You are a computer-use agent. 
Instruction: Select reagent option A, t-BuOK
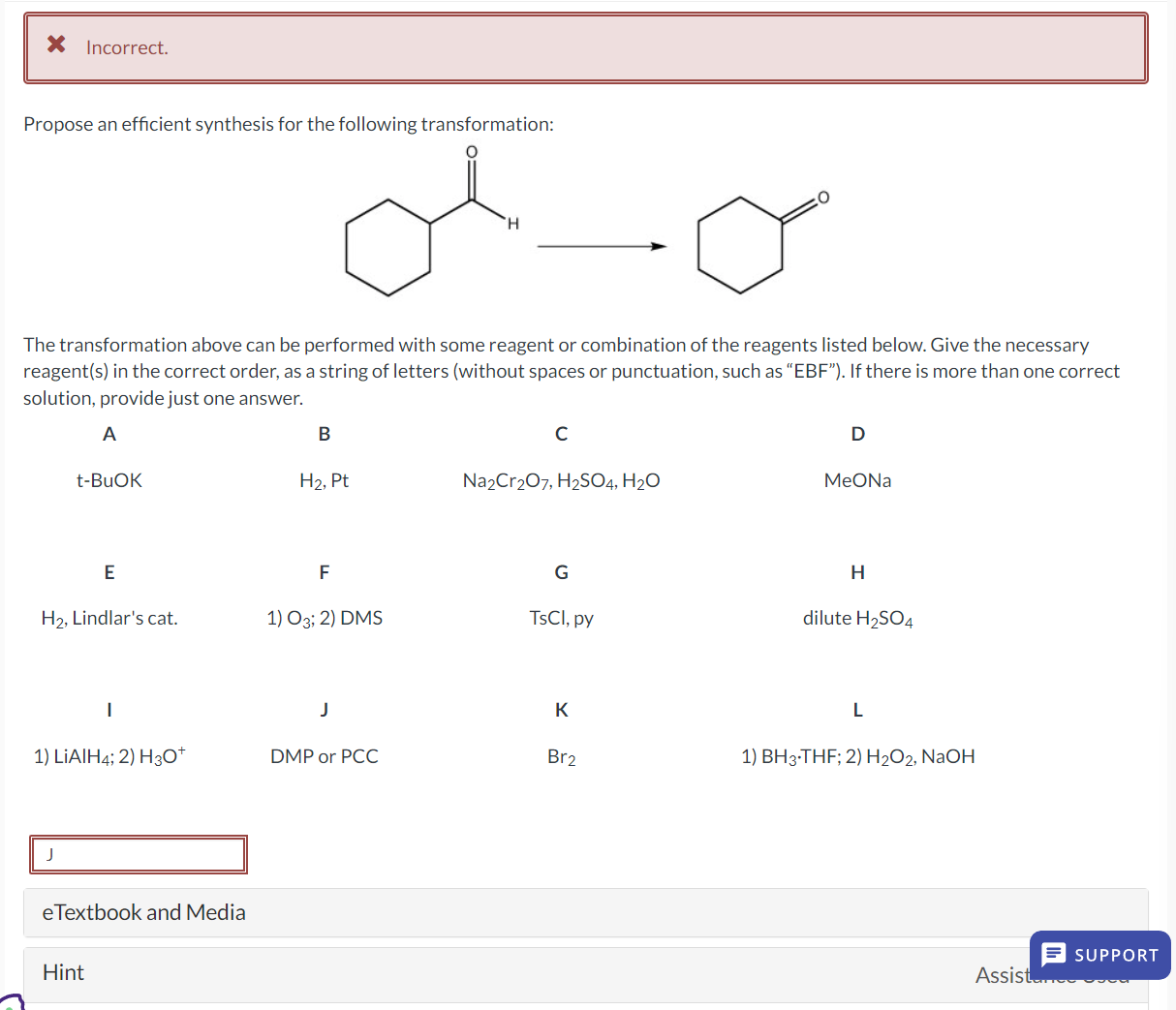click(109, 480)
